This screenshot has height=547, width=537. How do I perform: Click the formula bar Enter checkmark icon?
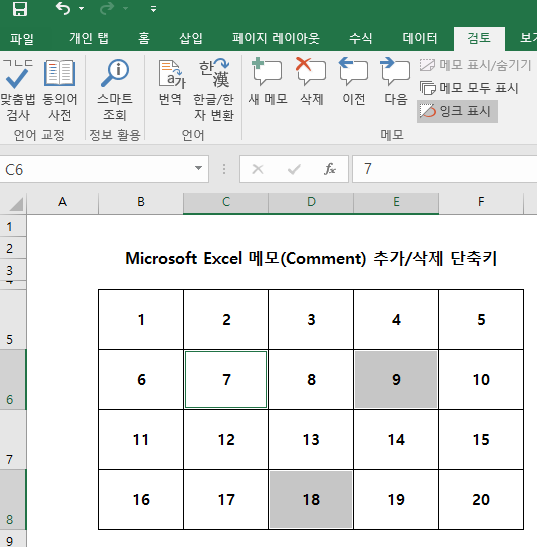pos(294,170)
